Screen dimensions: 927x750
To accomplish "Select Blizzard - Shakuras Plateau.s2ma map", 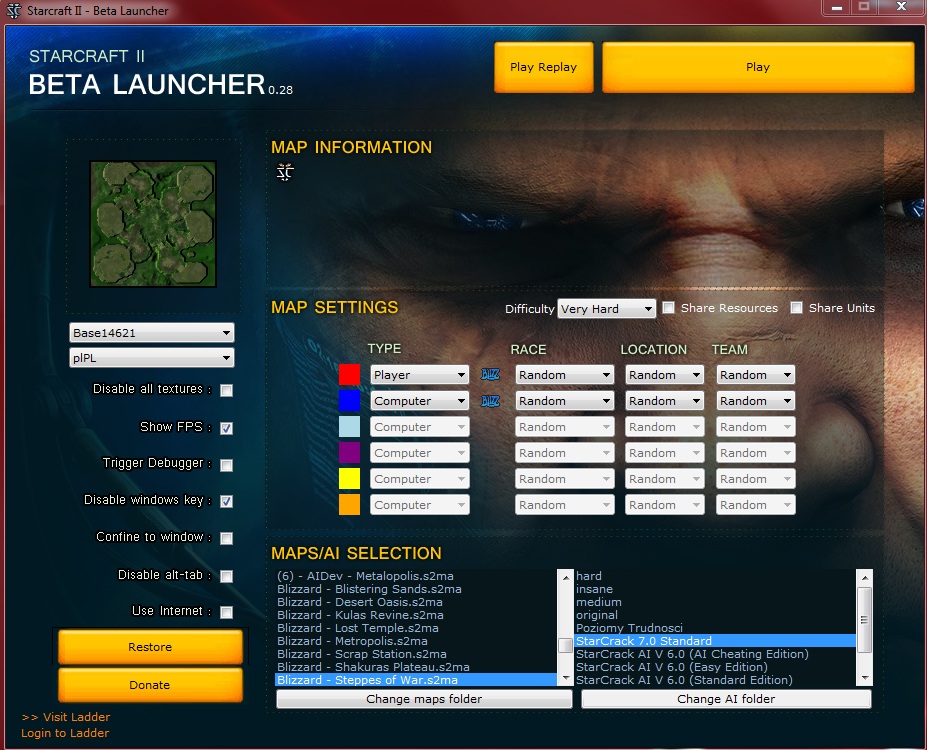I will coord(416,667).
